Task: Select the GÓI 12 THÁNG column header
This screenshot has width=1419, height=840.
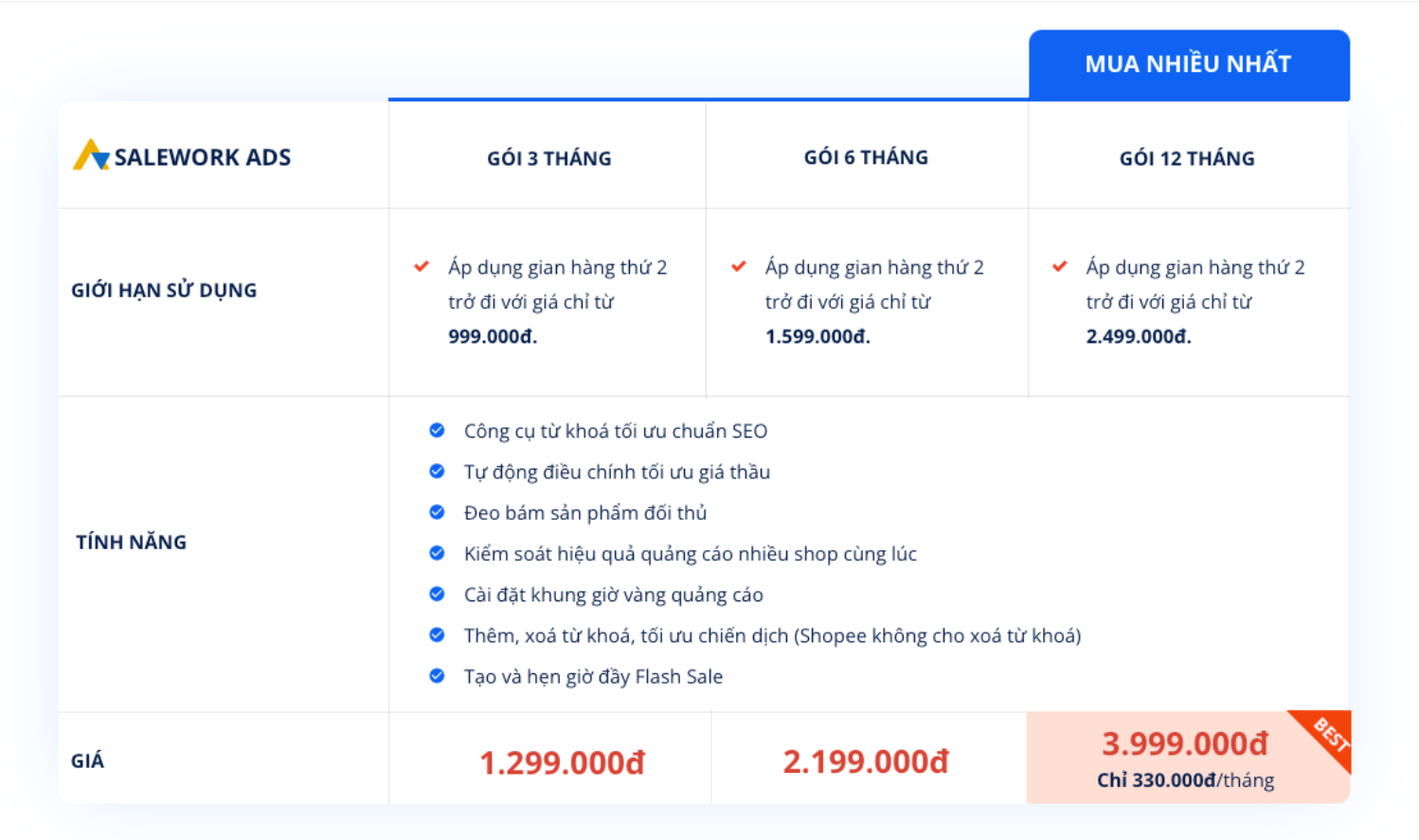Action: (1187, 158)
